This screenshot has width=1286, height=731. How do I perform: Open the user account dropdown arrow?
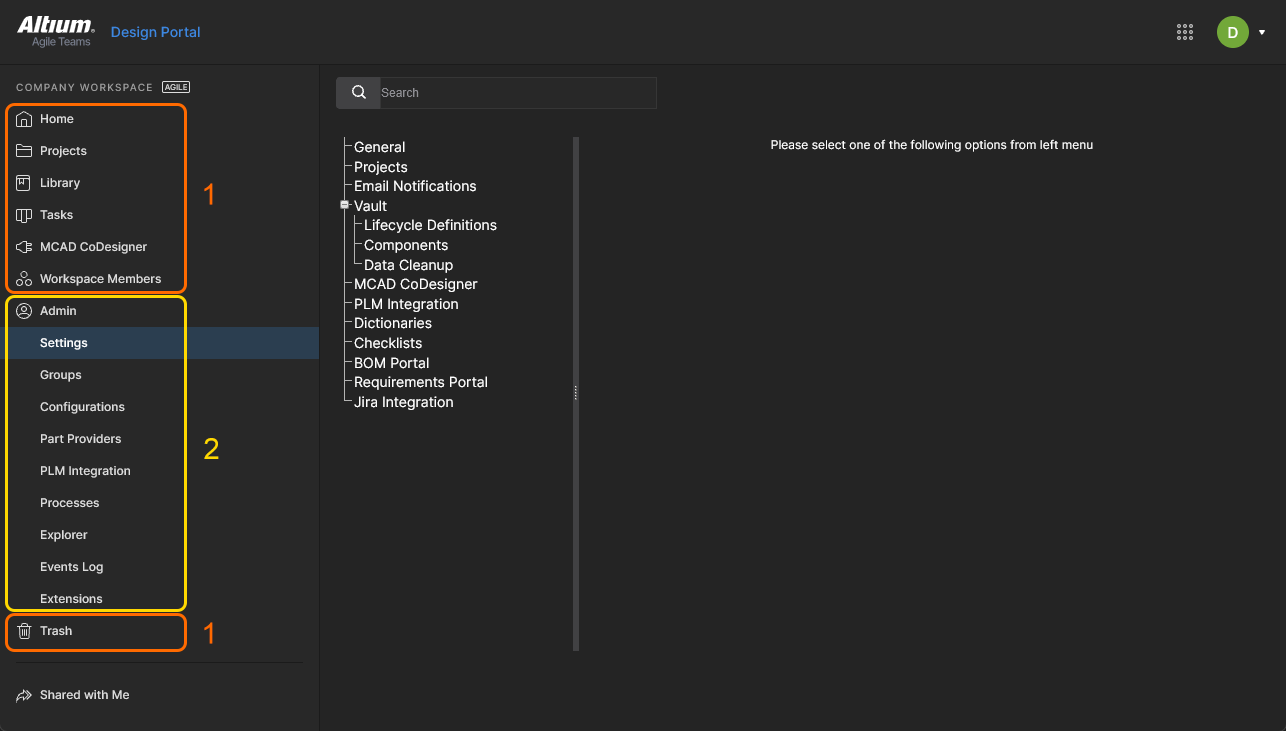1262,32
